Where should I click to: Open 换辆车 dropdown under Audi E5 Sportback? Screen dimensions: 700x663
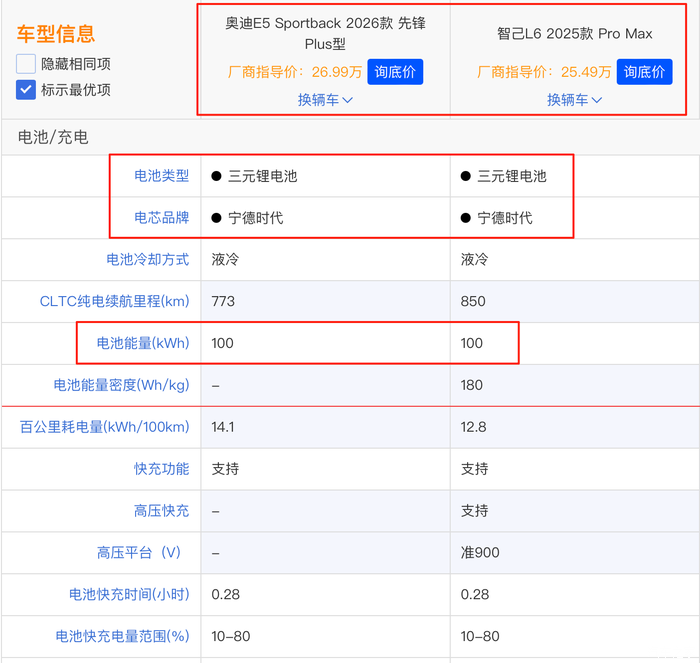[325, 100]
